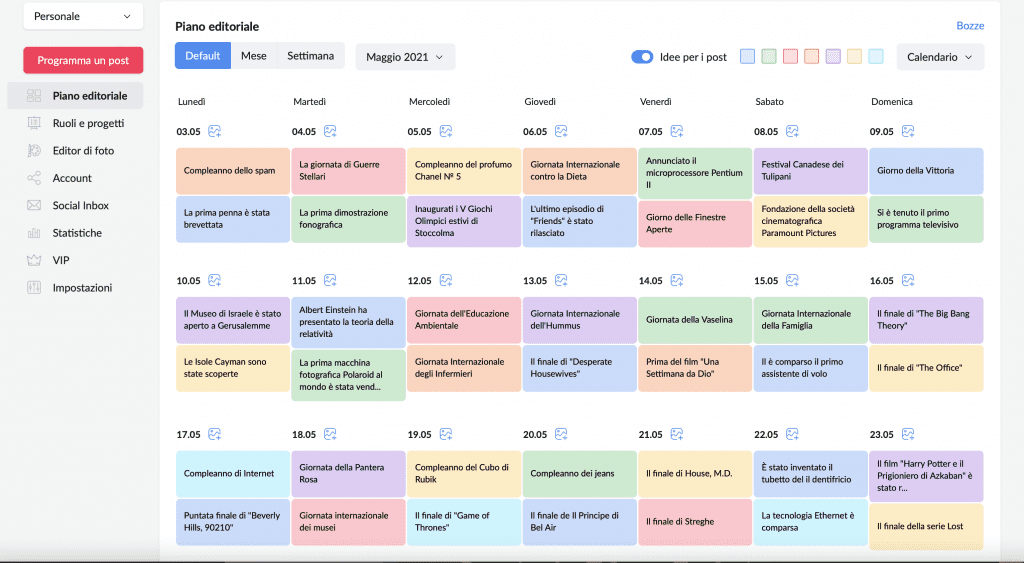Click the Programma un post button
This screenshot has width=1024, height=563.
coord(83,60)
